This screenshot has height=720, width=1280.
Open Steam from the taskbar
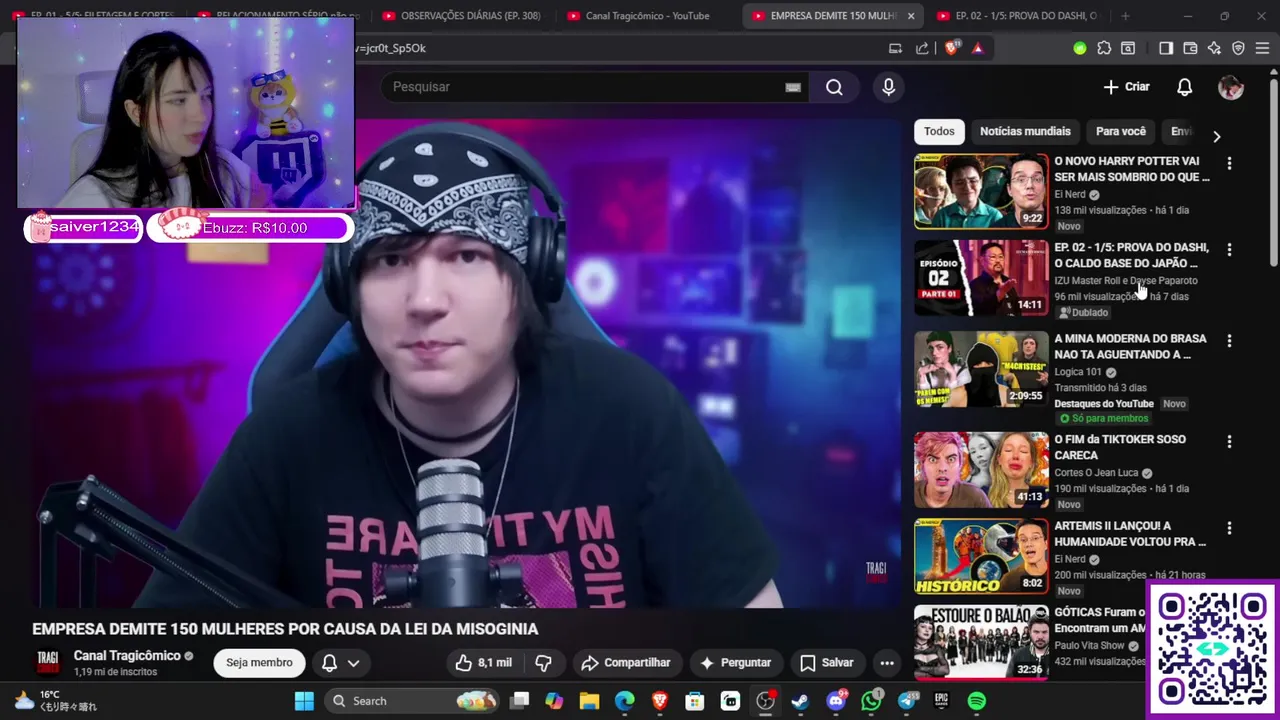coord(800,701)
